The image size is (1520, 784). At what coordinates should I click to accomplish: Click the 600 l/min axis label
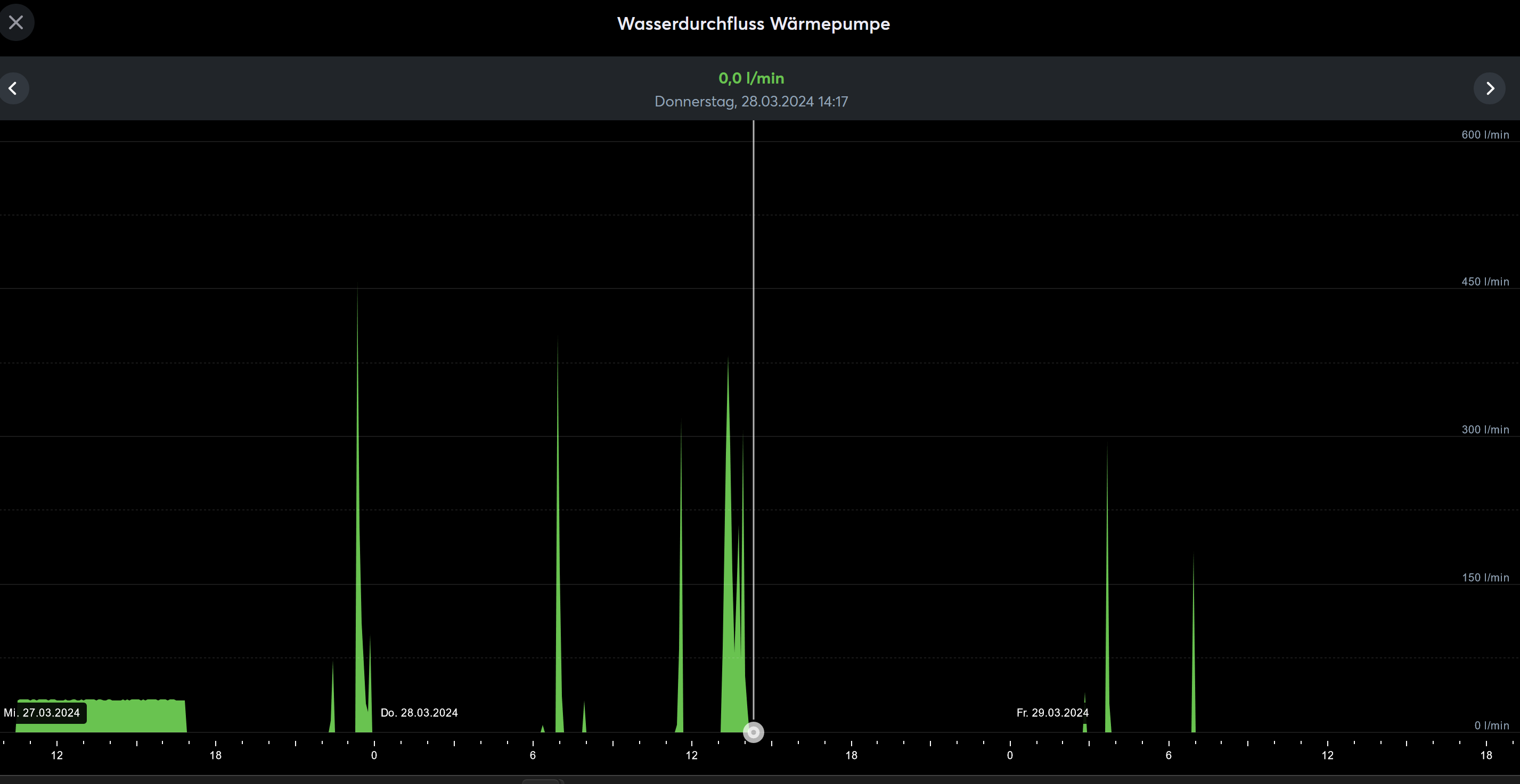coord(1485,135)
